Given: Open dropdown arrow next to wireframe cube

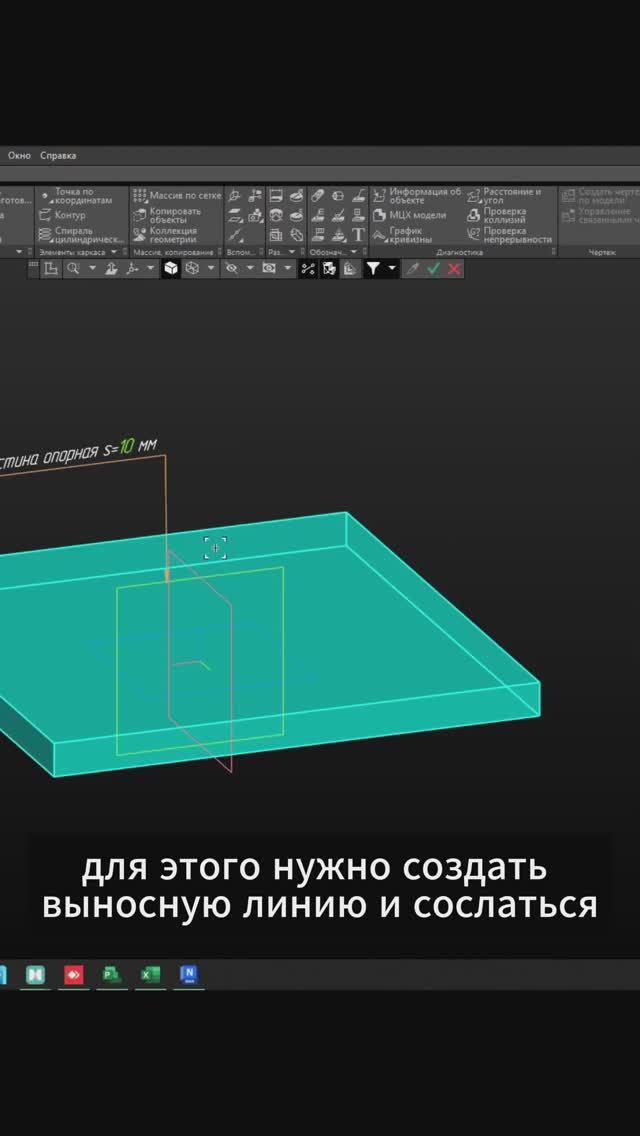Looking at the screenshot, I should (x=211, y=269).
